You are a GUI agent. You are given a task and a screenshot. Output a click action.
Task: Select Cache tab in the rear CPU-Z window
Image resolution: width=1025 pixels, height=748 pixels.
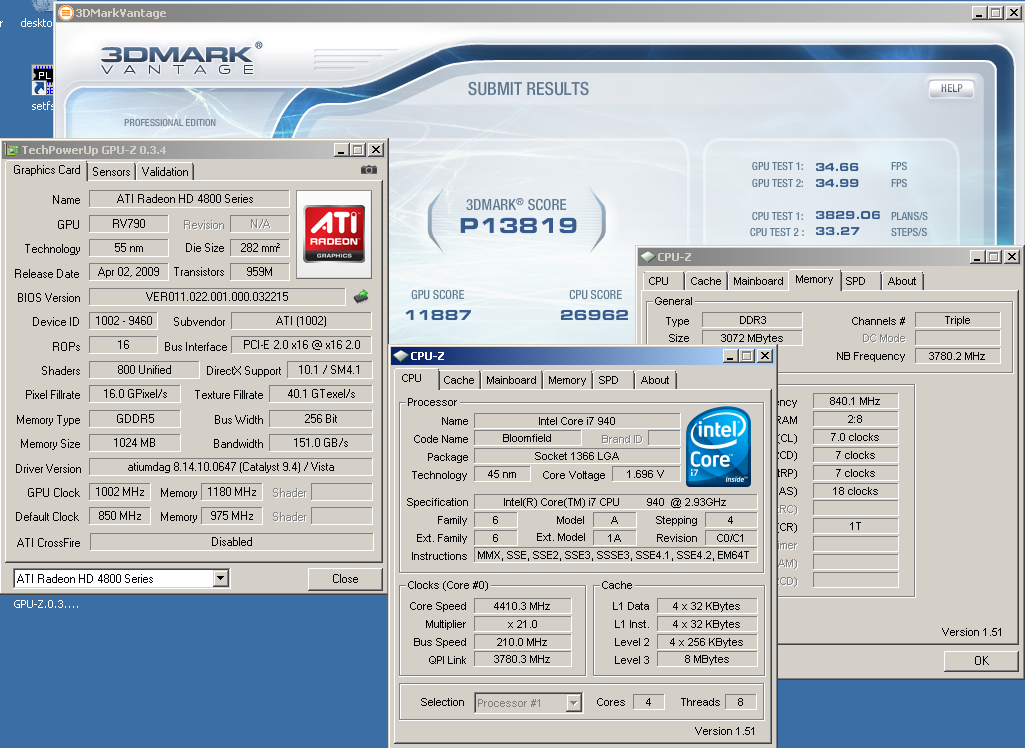[x=705, y=280]
